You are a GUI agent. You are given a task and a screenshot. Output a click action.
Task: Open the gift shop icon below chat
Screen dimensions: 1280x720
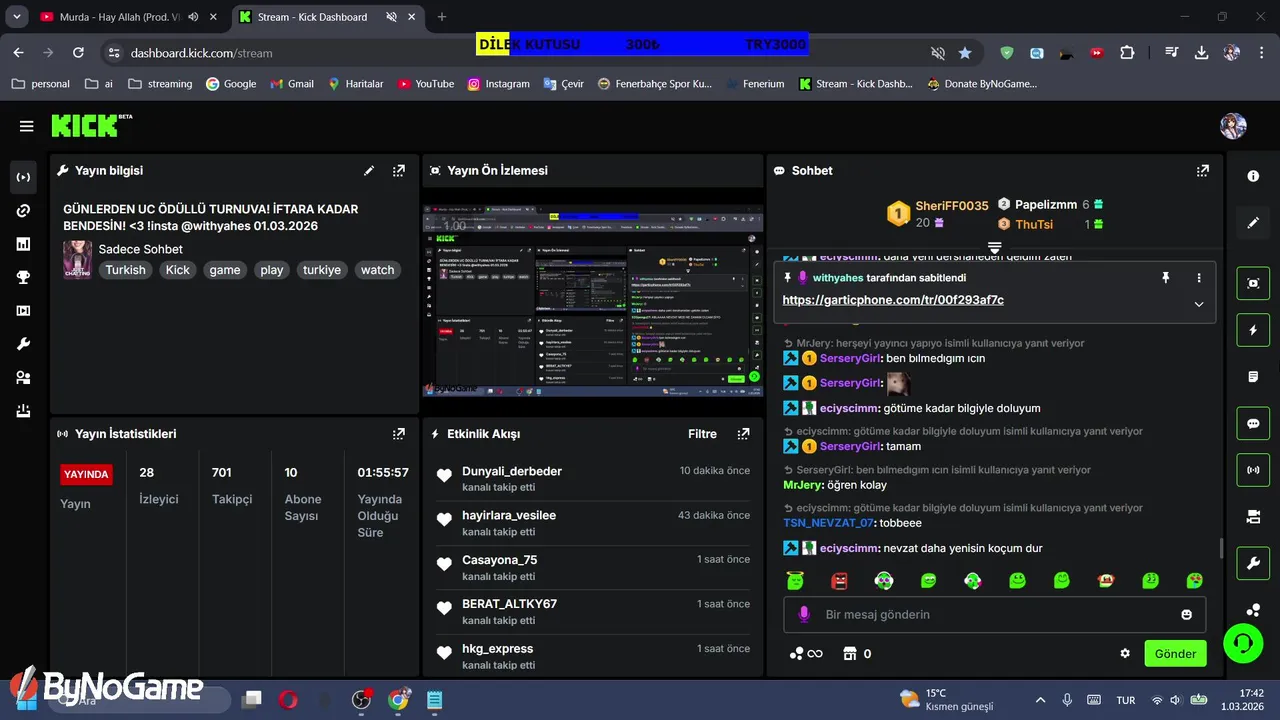point(850,654)
